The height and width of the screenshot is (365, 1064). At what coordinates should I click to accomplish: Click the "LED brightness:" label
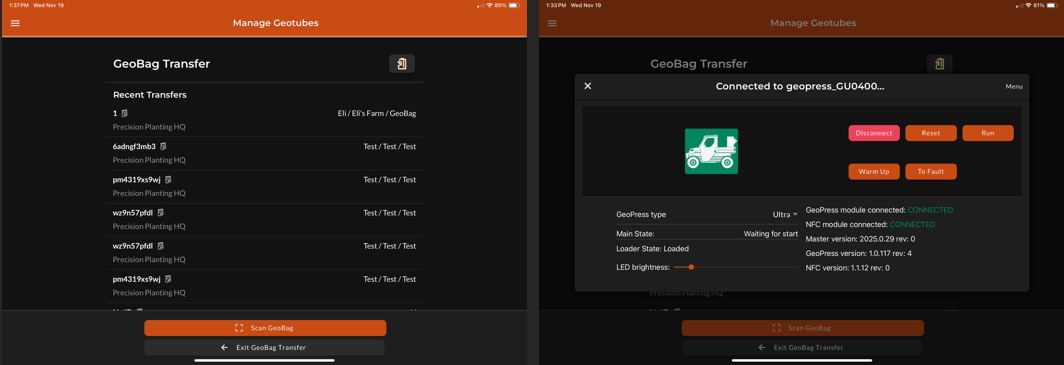643,267
